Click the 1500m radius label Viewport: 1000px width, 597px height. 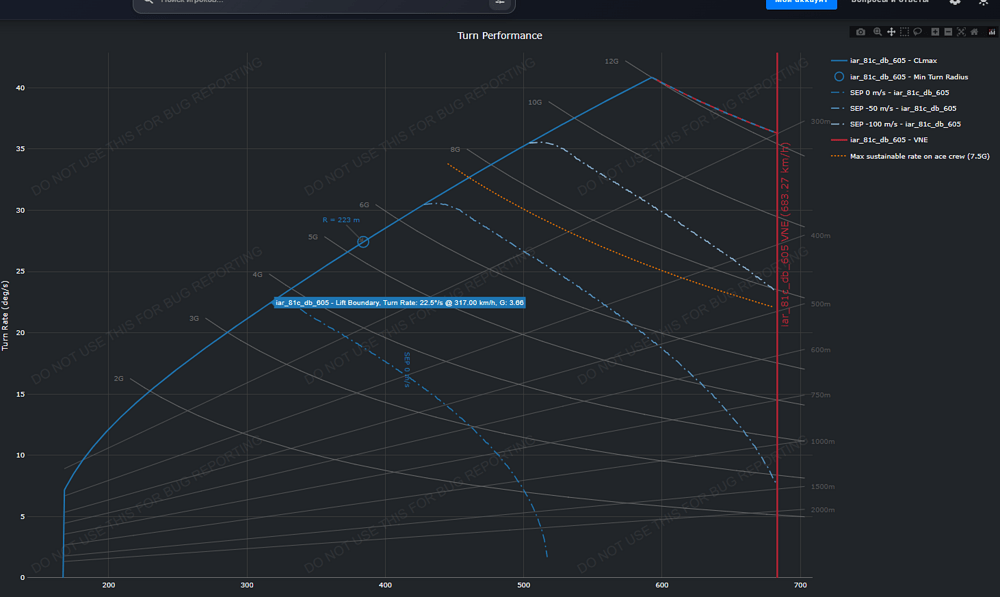pyautogui.click(x=822, y=487)
